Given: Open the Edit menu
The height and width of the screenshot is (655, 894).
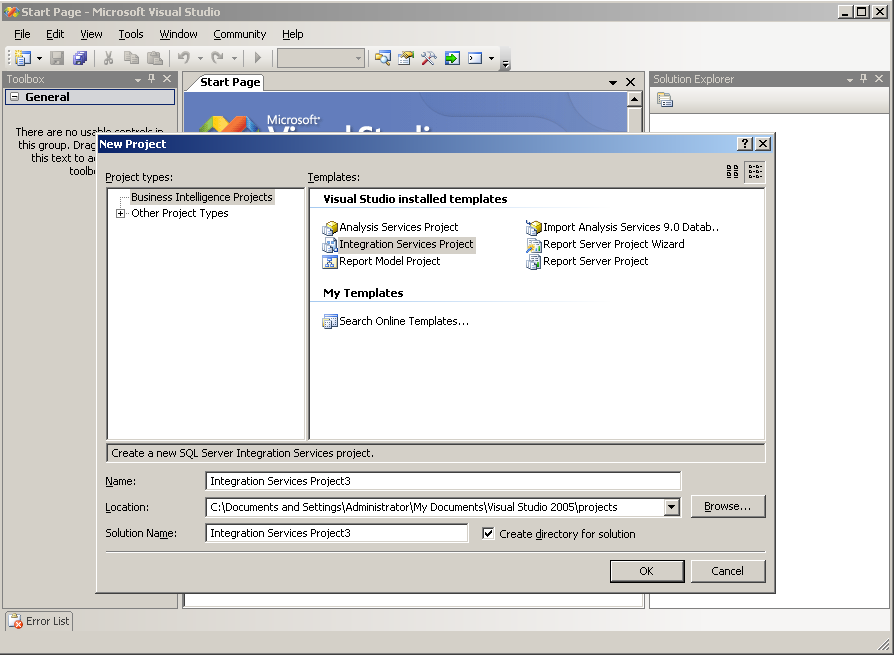Looking at the screenshot, I should tap(55, 34).
